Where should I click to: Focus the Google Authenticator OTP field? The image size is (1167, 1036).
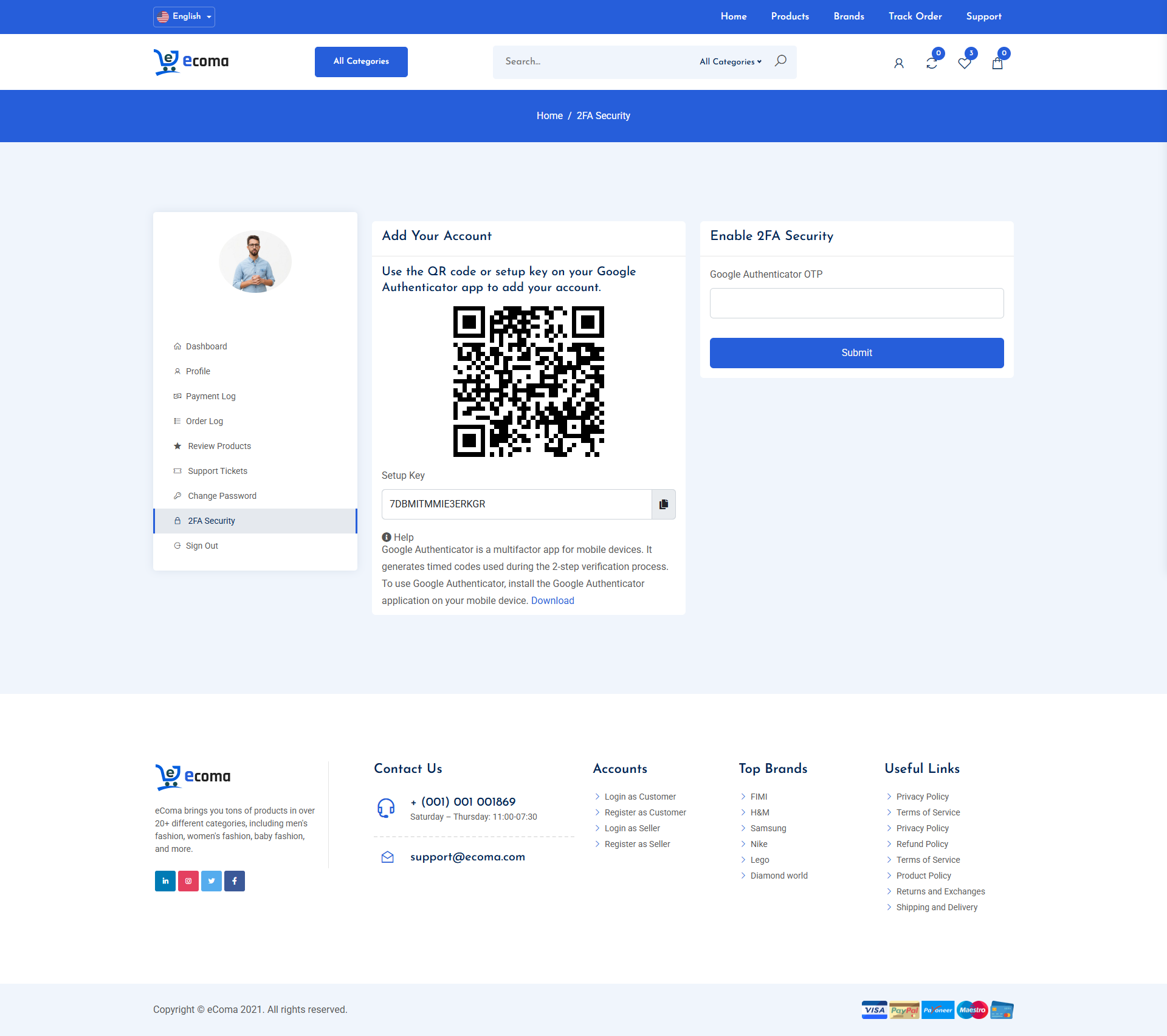tap(856, 303)
